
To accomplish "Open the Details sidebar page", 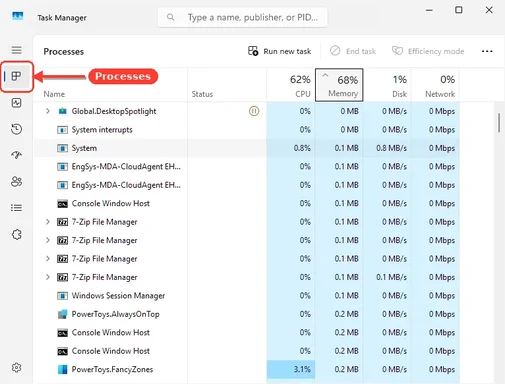I will click(16, 208).
